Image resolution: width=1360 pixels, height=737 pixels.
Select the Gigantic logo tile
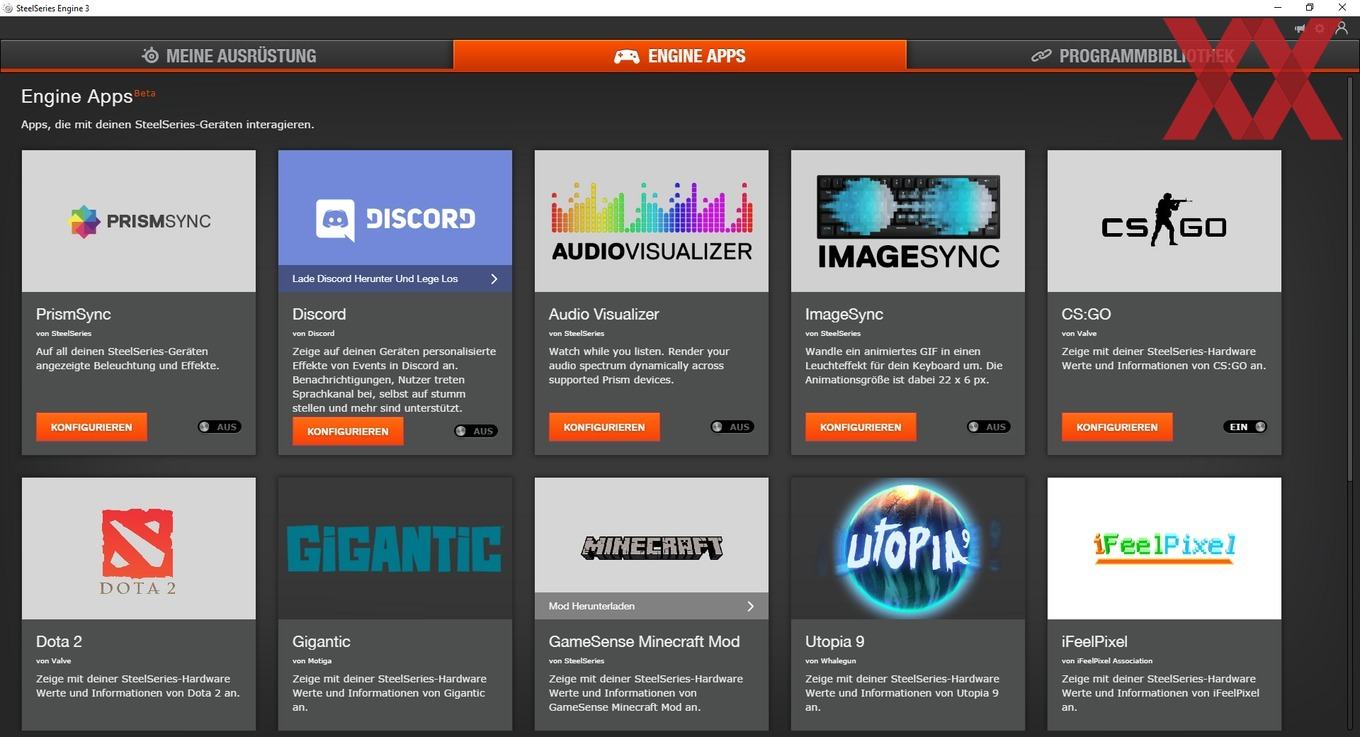click(395, 548)
